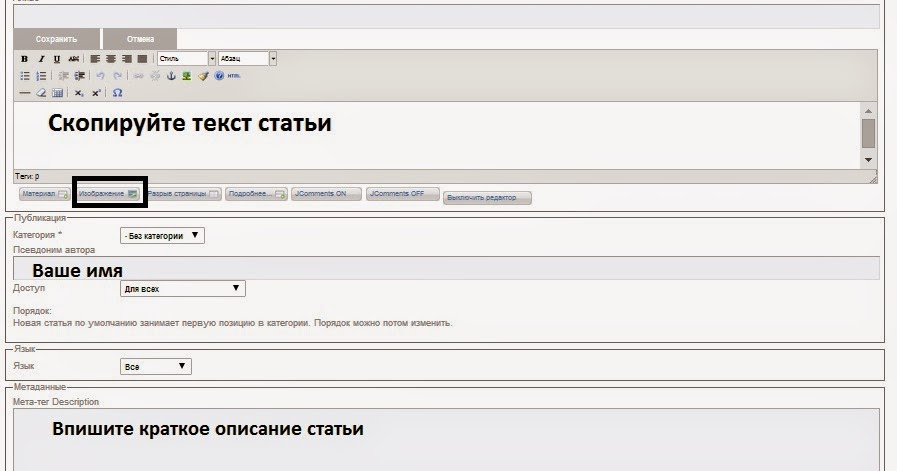The image size is (897, 471).
Task: Insert a bulleted list
Action: click(25, 76)
